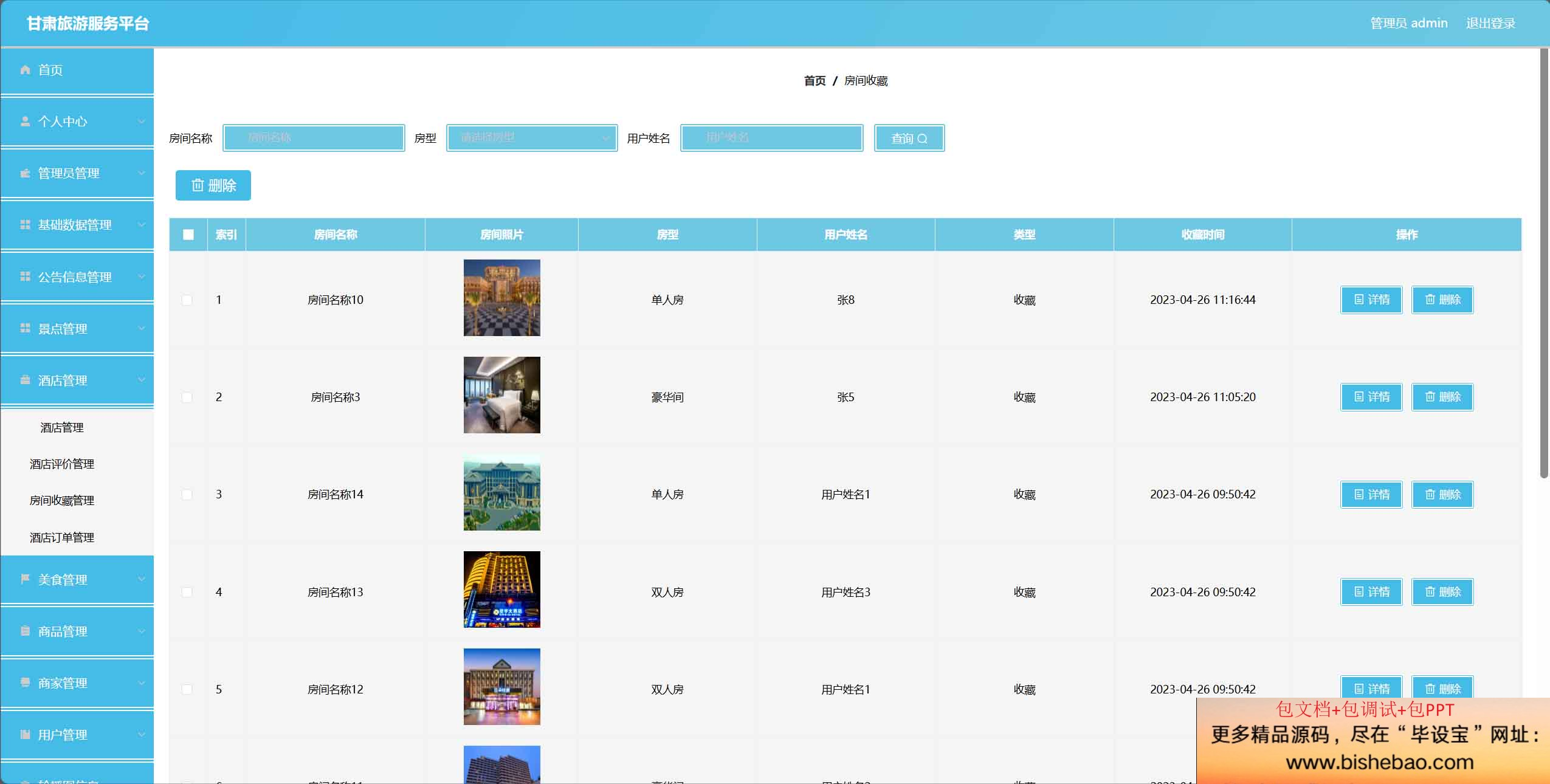Click 首页 breadcrumb link
The height and width of the screenshot is (784, 1550).
click(x=815, y=81)
